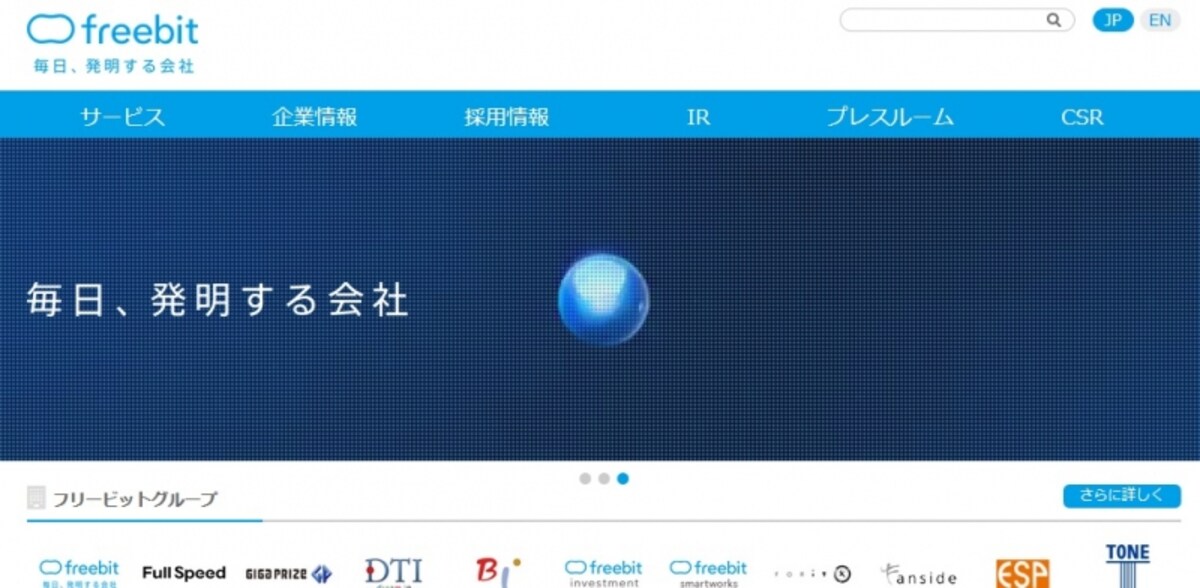The image size is (1200, 588).
Task: Open the anside logo
Action: point(918,574)
